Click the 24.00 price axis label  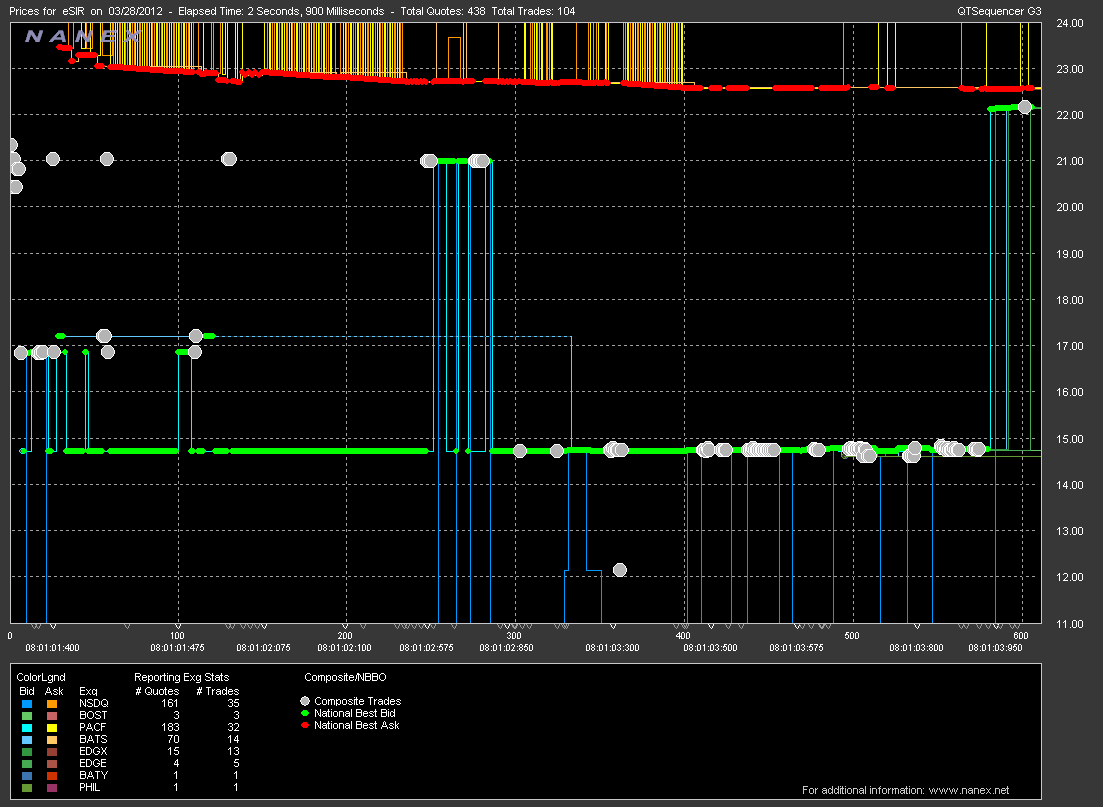[1070, 23]
